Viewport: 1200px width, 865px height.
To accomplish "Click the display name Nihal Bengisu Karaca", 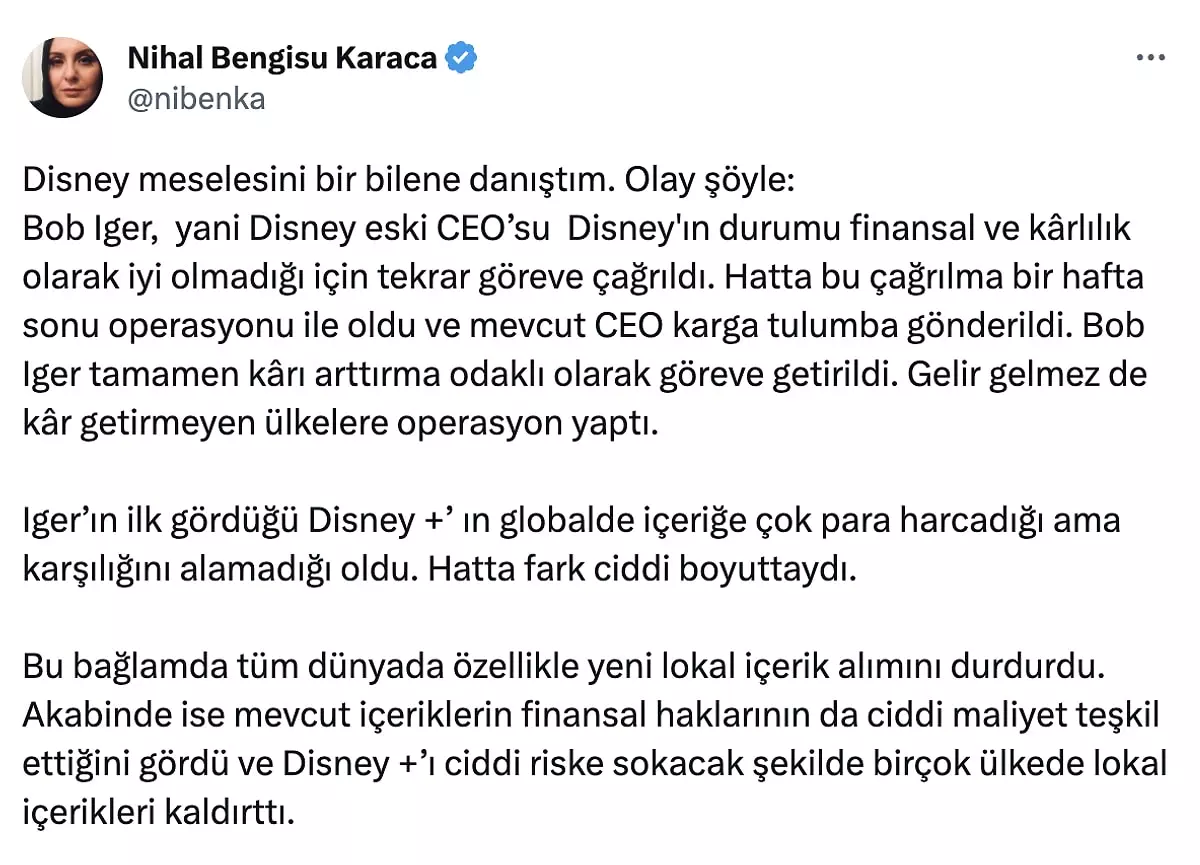I will coord(282,58).
